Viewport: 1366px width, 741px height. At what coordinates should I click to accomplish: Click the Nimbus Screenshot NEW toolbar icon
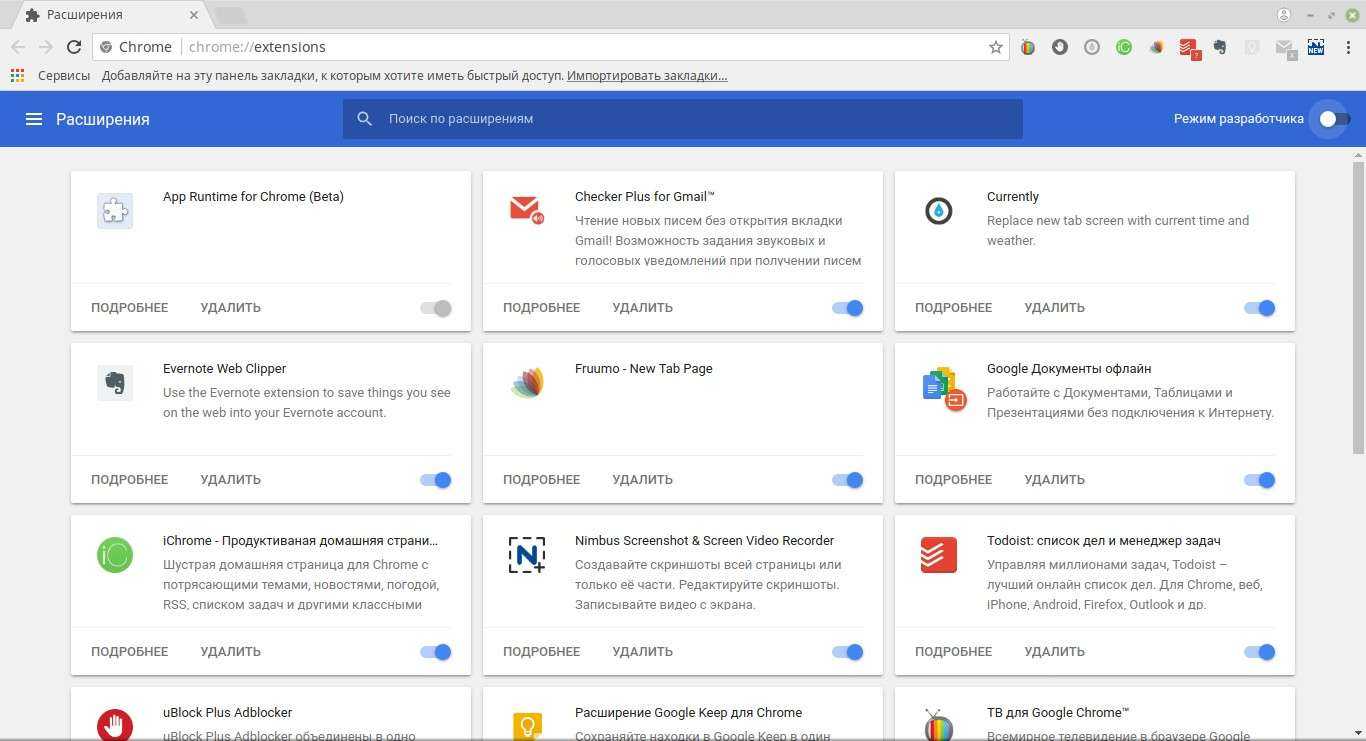click(x=1316, y=47)
